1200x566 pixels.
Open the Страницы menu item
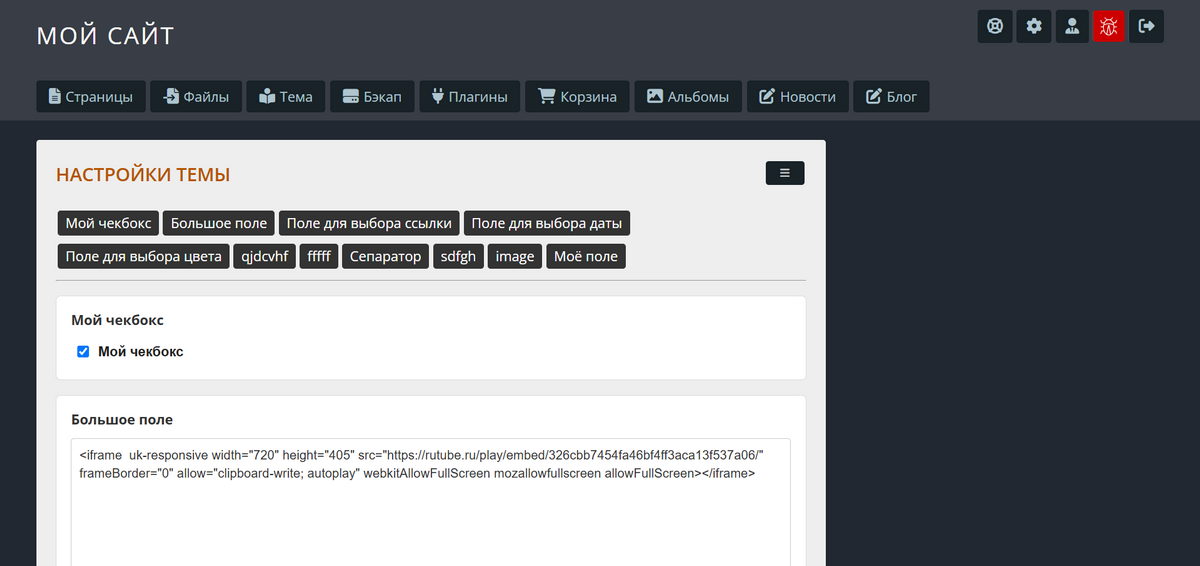click(x=91, y=97)
